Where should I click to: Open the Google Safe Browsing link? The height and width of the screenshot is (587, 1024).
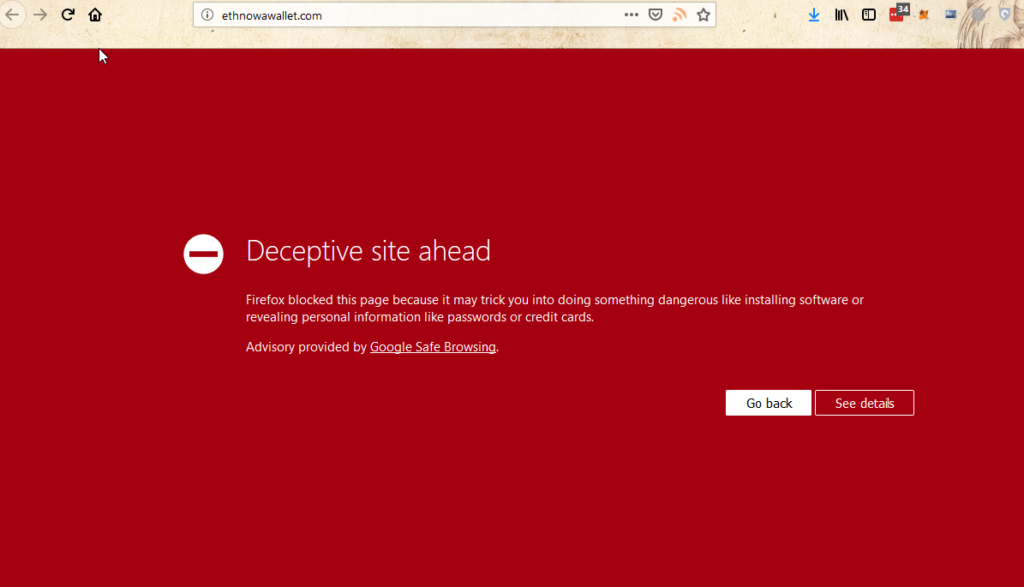[x=432, y=347]
